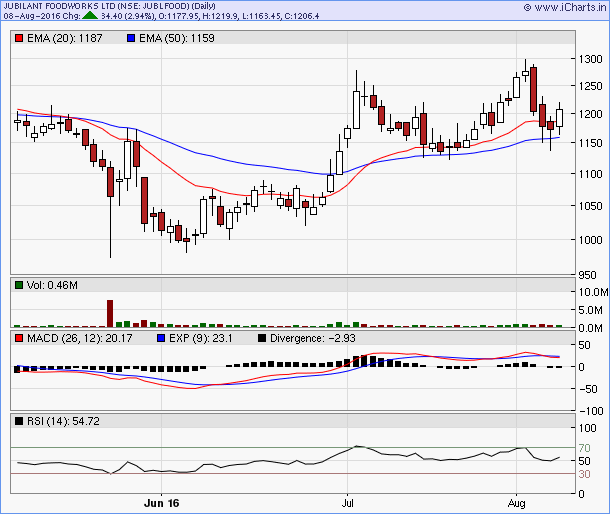
Task: Click the 950 price axis label
Action: tap(587, 275)
